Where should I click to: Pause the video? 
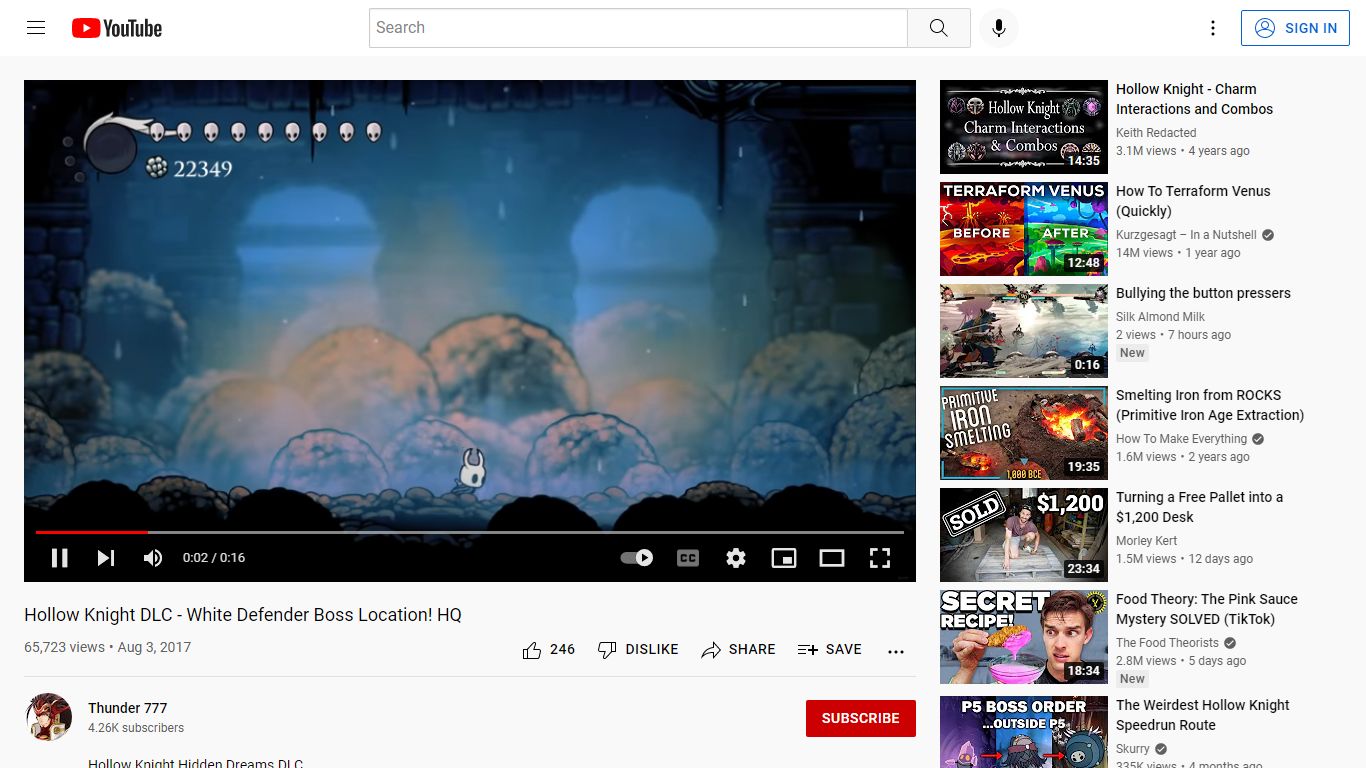[x=60, y=558]
